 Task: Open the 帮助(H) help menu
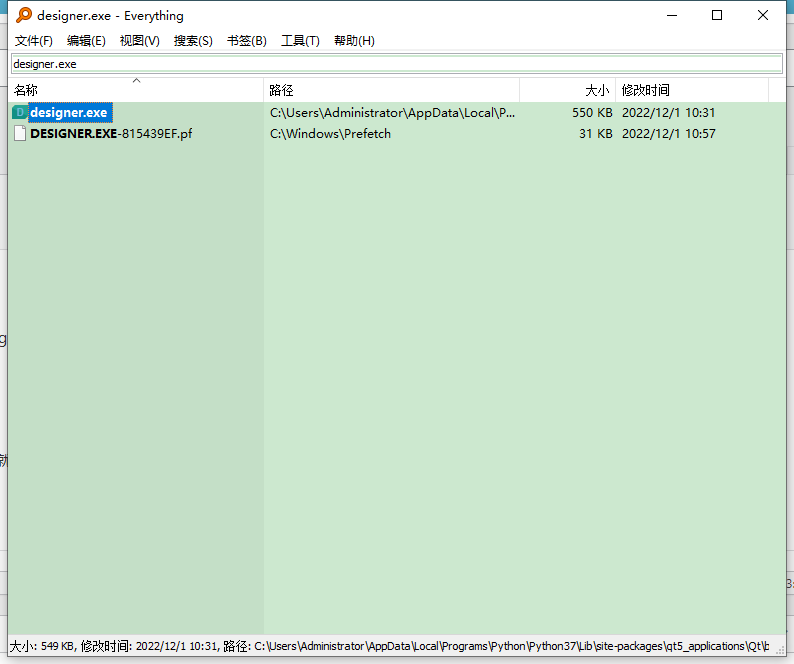point(354,41)
